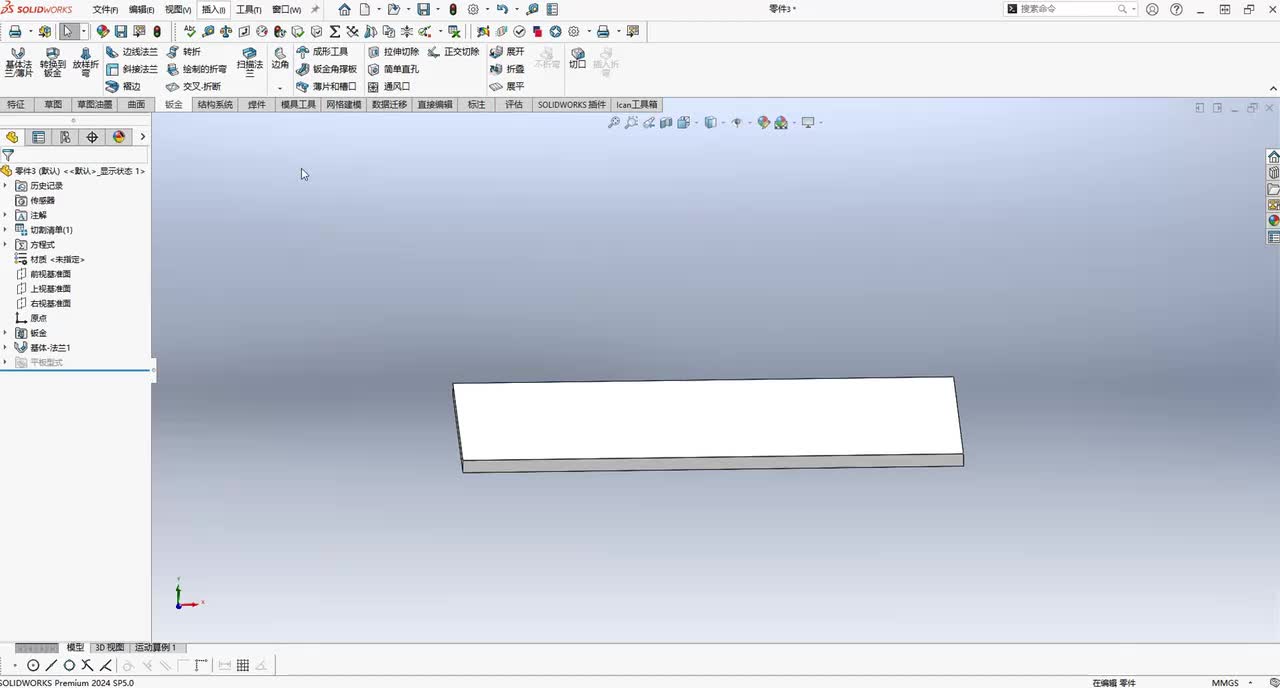Expand 注解 tree node
Viewport: 1280px width, 688px height.
coord(5,215)
